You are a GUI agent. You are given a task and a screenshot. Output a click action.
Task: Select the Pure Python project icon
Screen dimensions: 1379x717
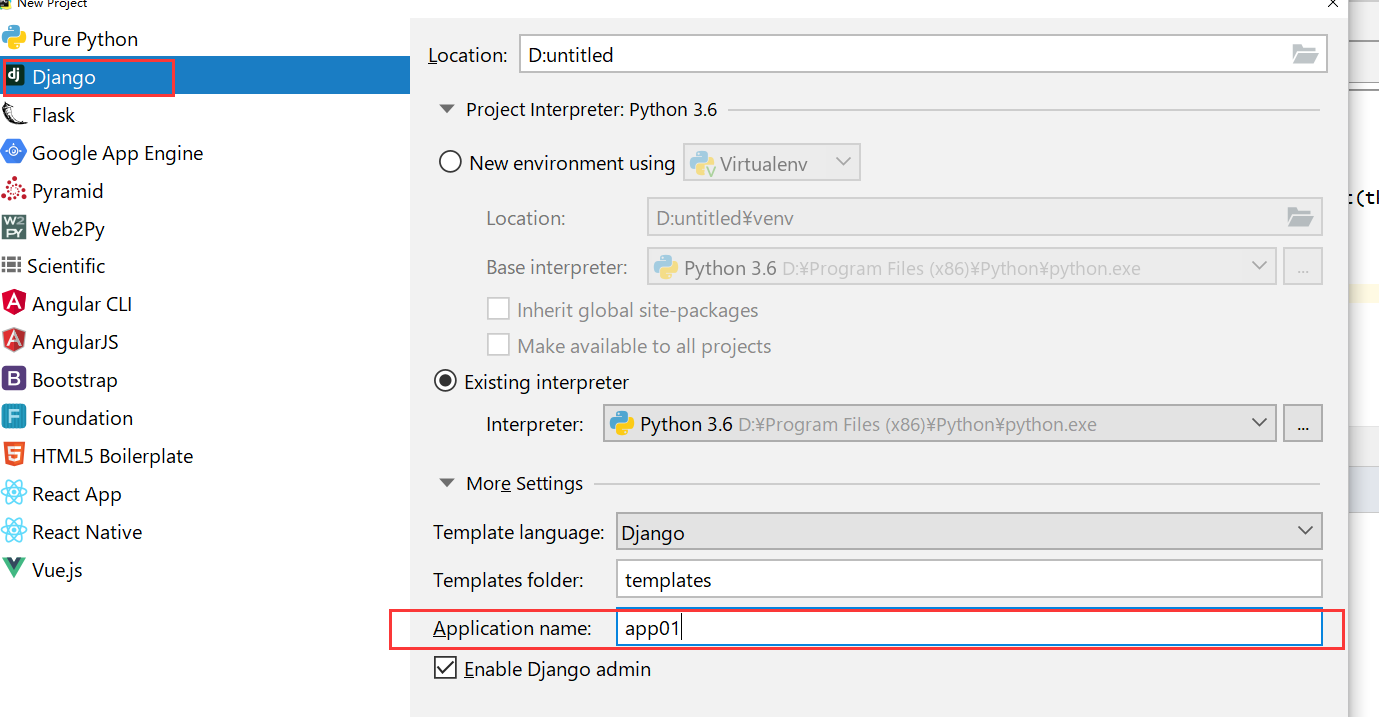coord(14,39)
